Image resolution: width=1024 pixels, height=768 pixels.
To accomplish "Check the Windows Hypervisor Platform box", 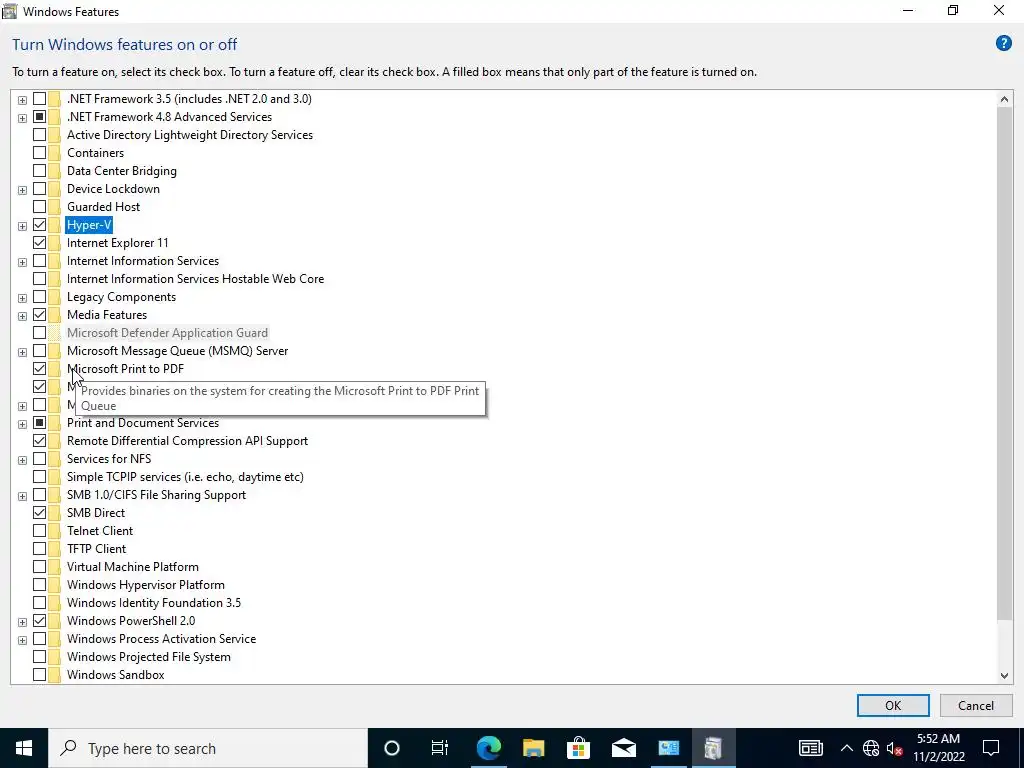I will pyautogui.click(x=39, y=584).
